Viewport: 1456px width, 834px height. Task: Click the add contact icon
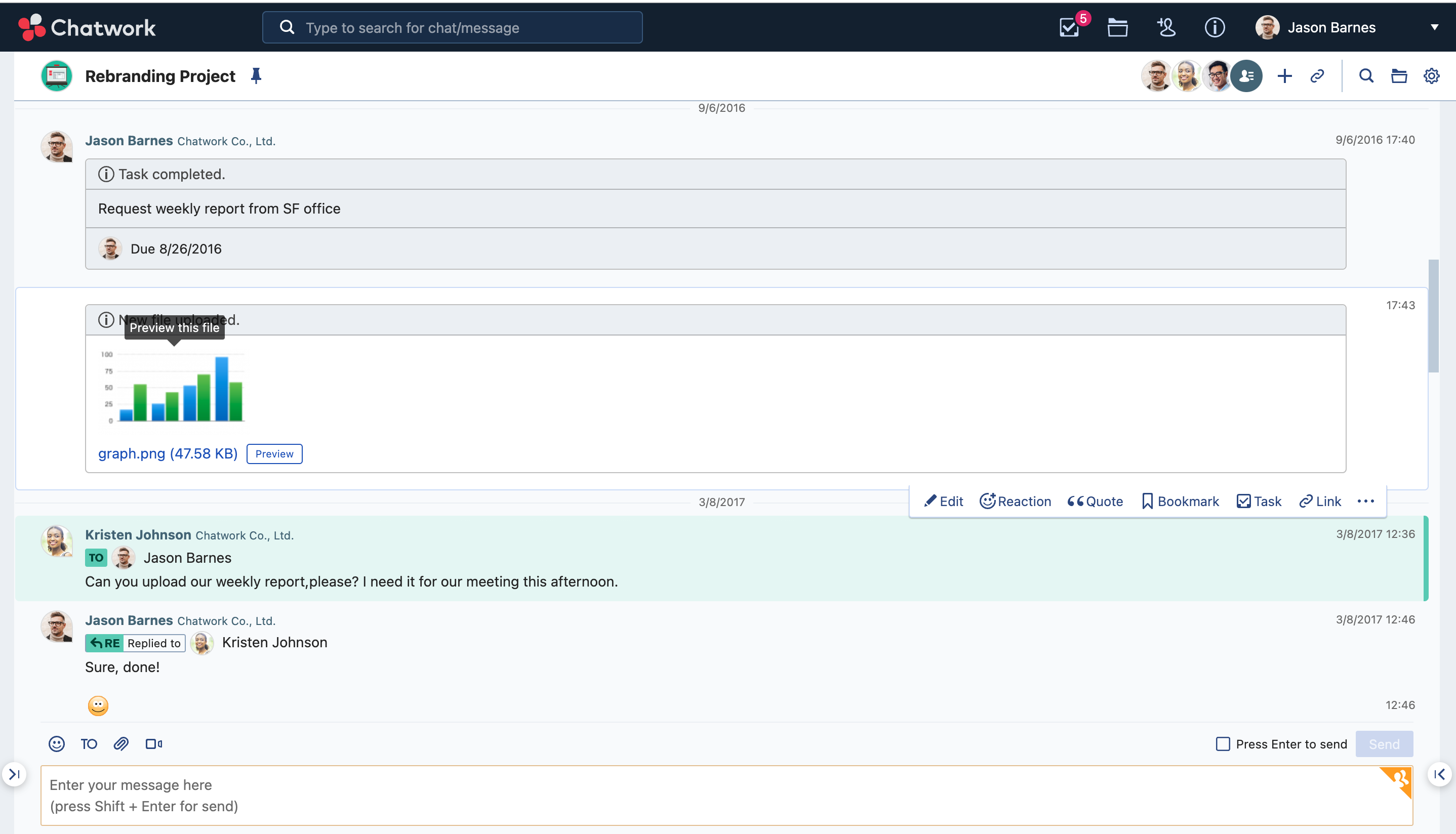point(1165,27)
